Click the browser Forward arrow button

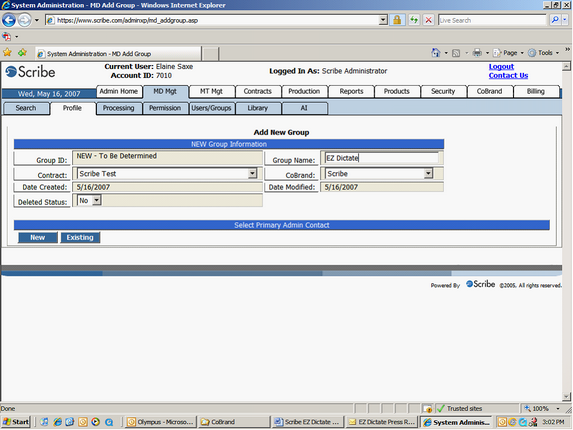(x=24, y=20)
